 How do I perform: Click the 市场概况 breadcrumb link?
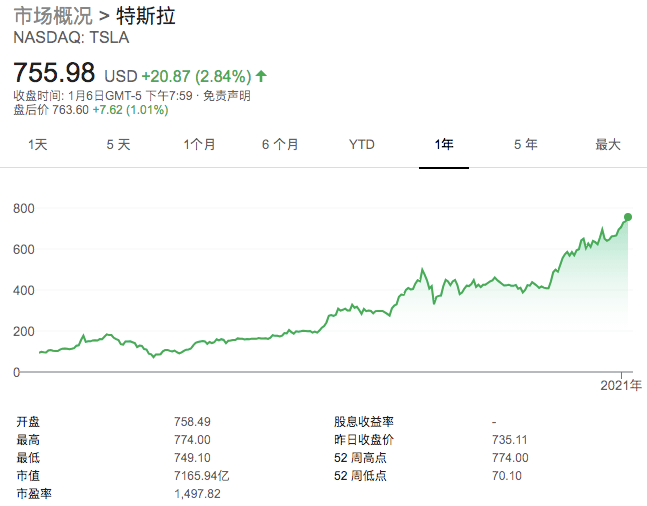pos(53,17)
